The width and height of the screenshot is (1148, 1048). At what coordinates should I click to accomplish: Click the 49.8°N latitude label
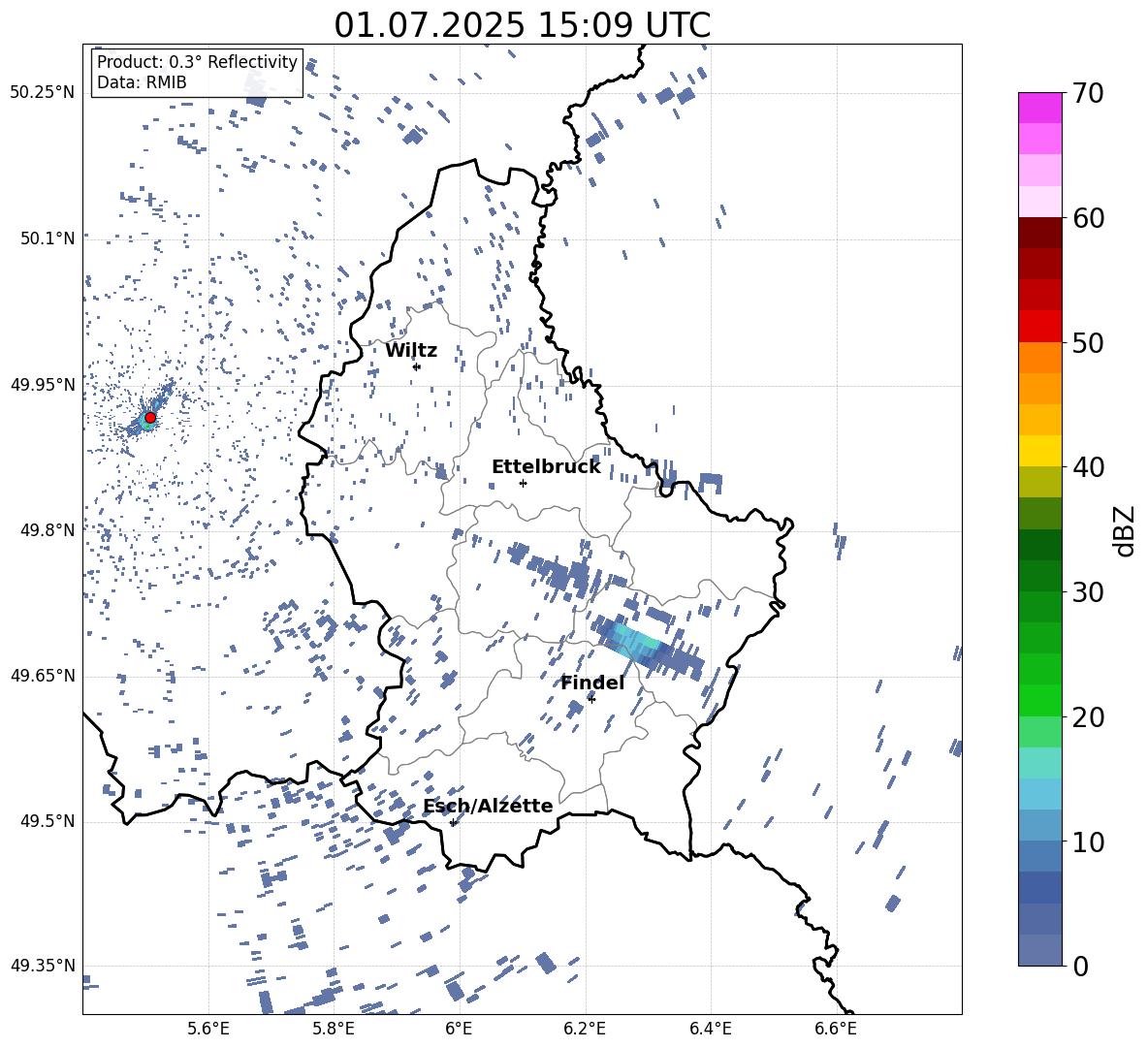(x=47, y=530)
